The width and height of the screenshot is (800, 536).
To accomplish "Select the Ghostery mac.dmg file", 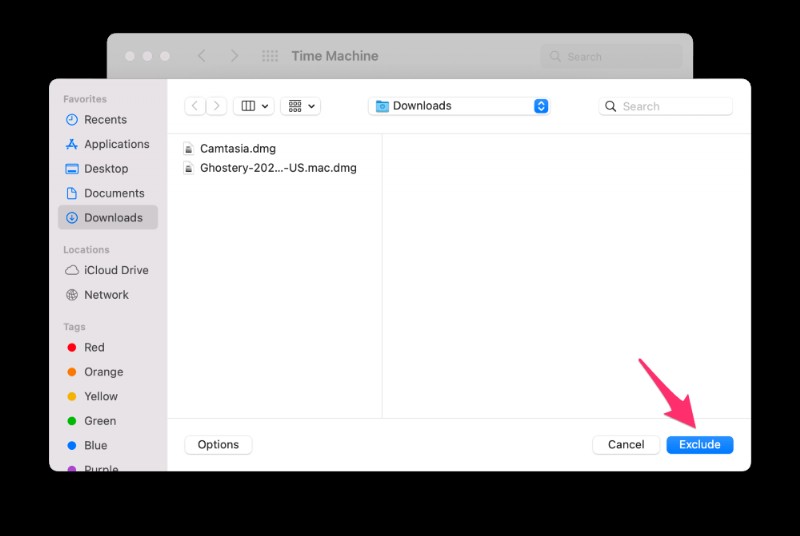I will 277,168.
